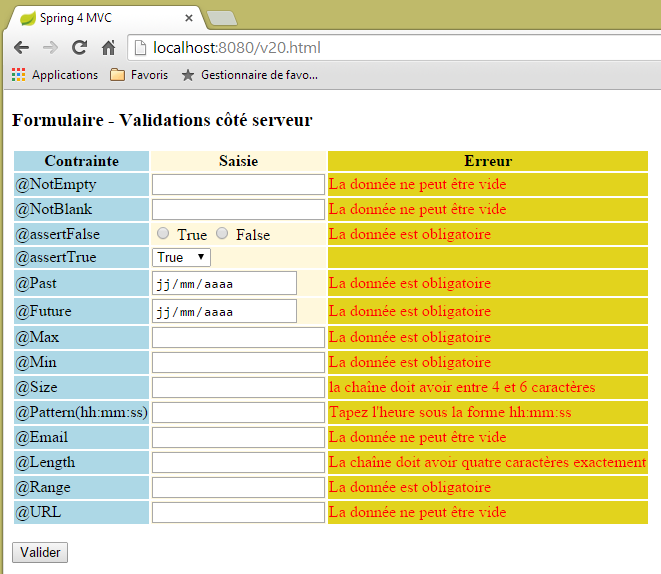Viewport: 661px width, 574px height.
Task: Click the browser Forward arrow
Action: (x=50, y=48)
